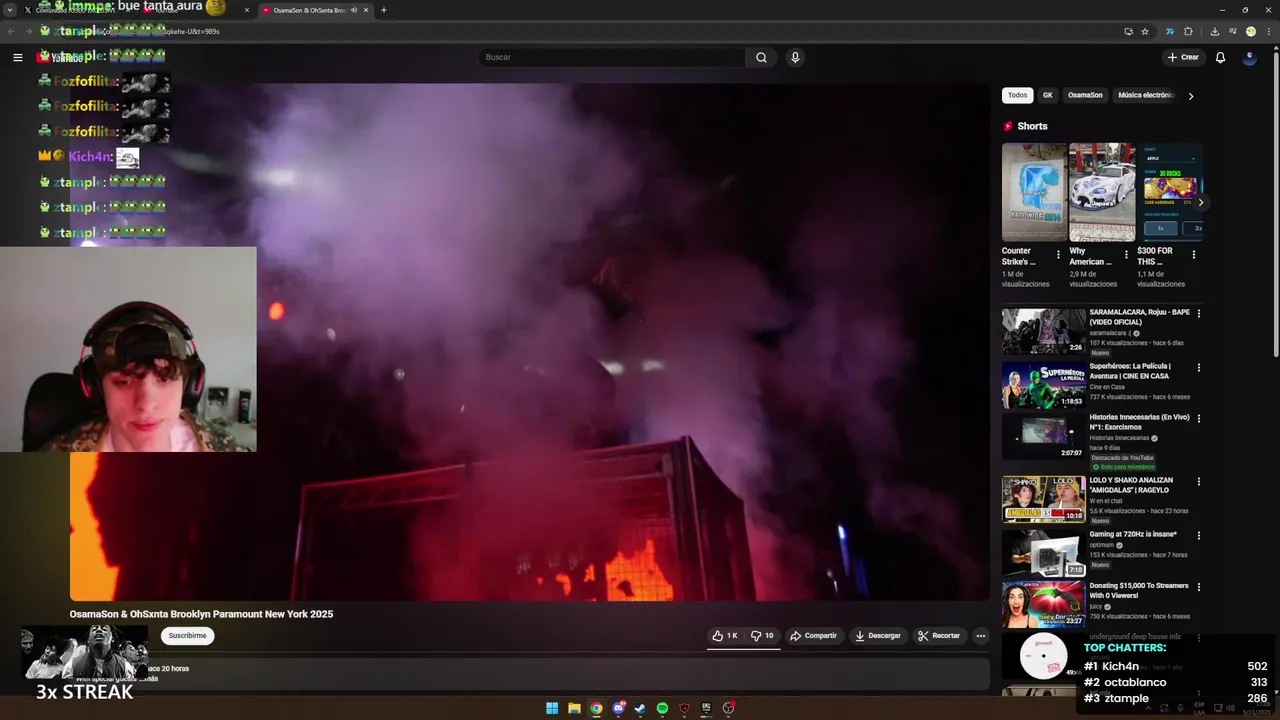Open Chrome three-dot menu
The width and height of the screenshot is (1280, 720).
[1268, 31]
